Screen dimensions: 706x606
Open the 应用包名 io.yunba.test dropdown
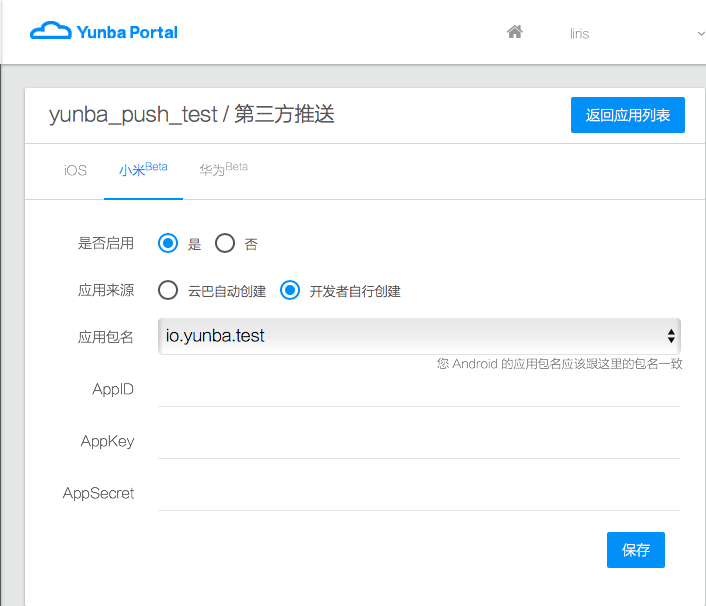tap(419, 336)
